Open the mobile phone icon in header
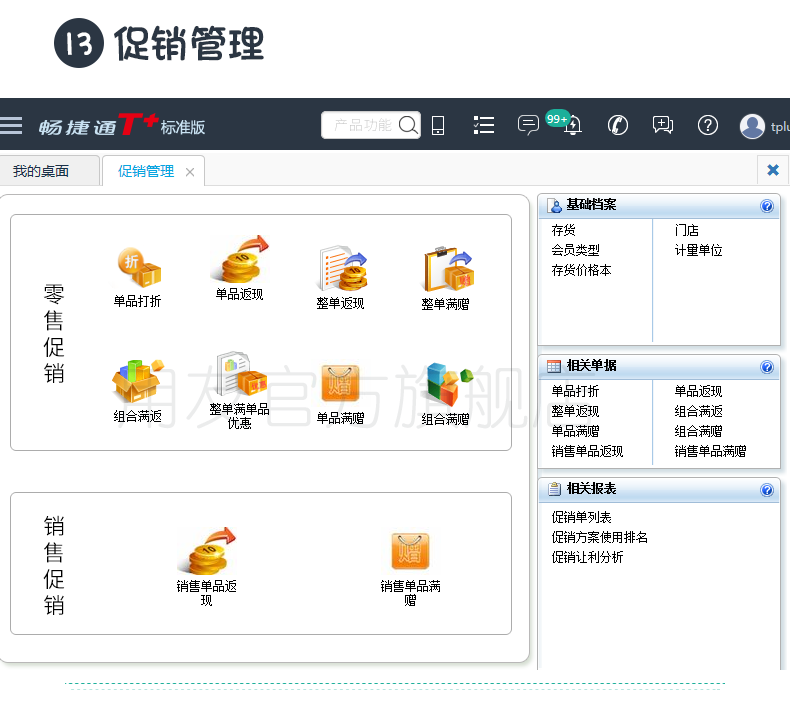 click(x=438, y=125)
